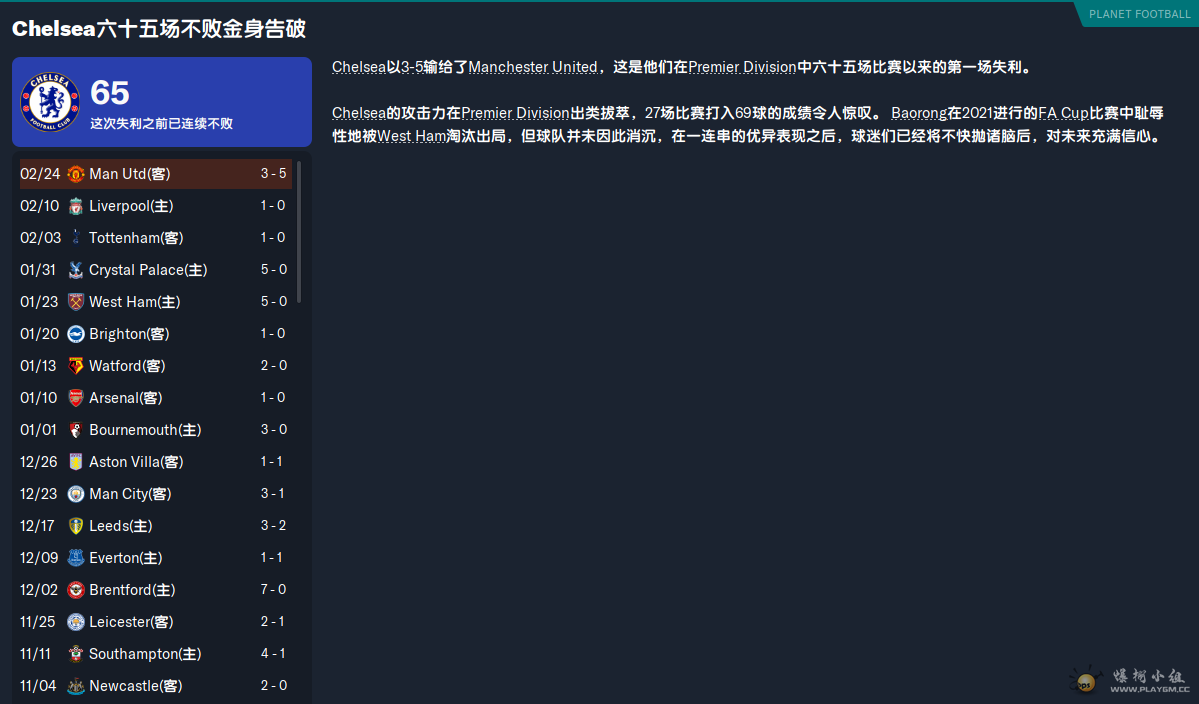1199x704 pixels.
Task: Open the West Ham link in article text
Action: coord(412,137)
